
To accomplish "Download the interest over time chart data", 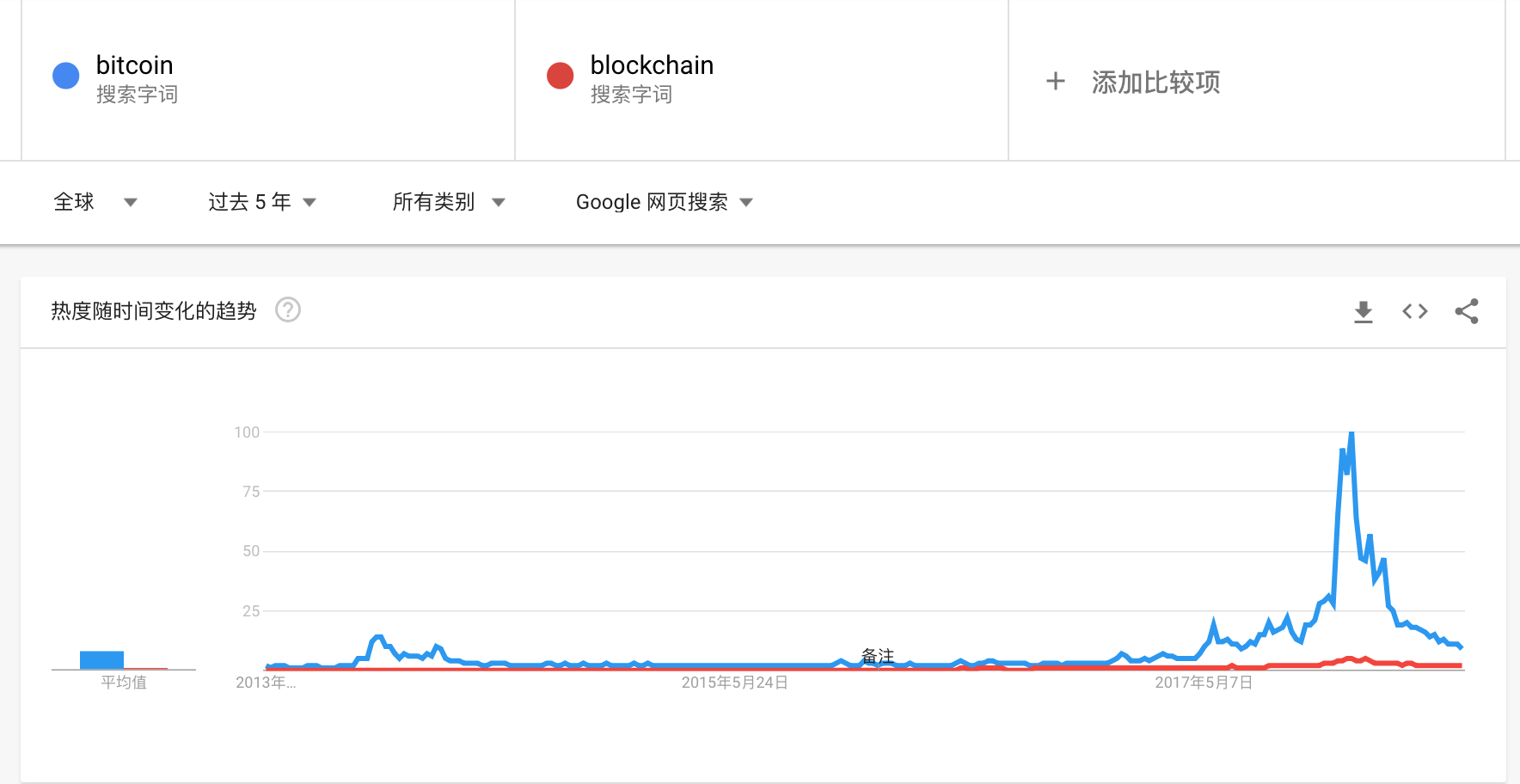I will [x=1363, y=312].
